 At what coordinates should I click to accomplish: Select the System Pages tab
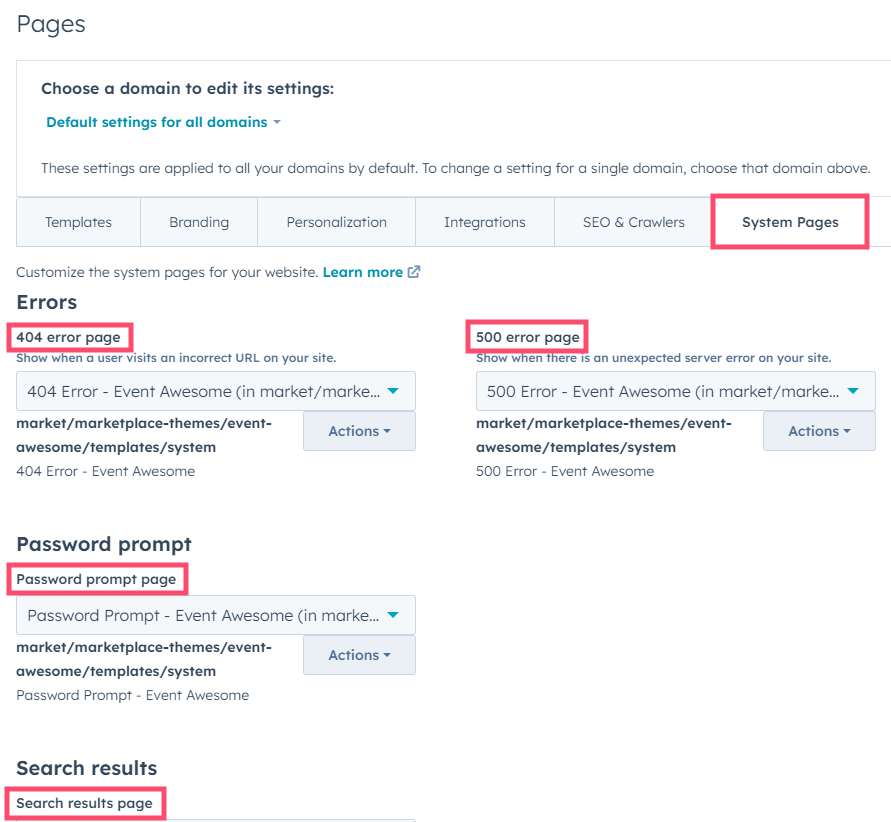pyautogui.click(x=790, y=222)
